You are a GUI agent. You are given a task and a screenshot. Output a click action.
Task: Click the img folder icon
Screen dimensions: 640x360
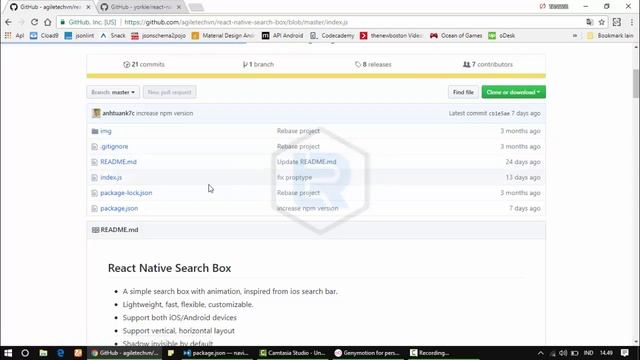[95, 131]
